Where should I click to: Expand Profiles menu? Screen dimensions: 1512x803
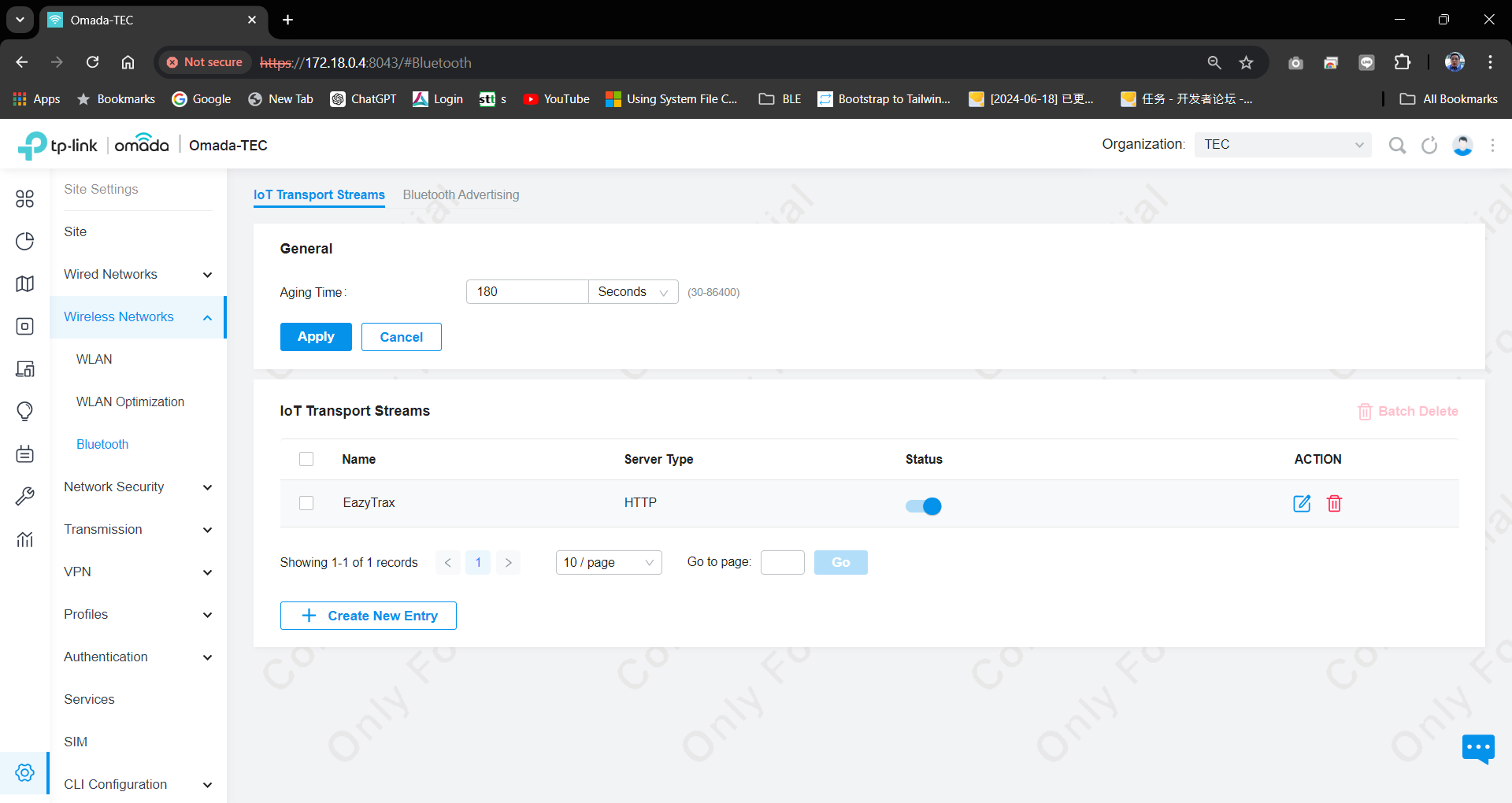pyautogui.click(x=138, y=614)
